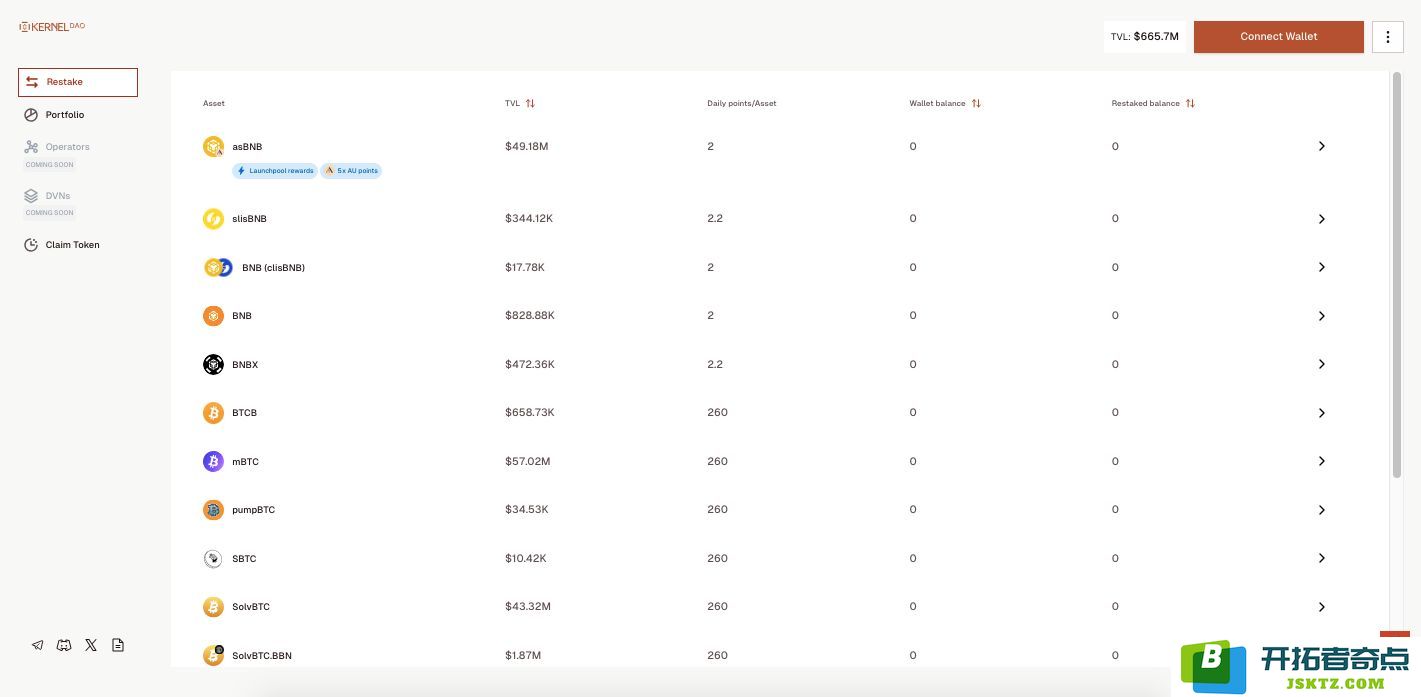Image resolution: width=1421 pixels, height=697 pixels.
Task: Click the $472.36K TVL value
Action: click(530, 365)
